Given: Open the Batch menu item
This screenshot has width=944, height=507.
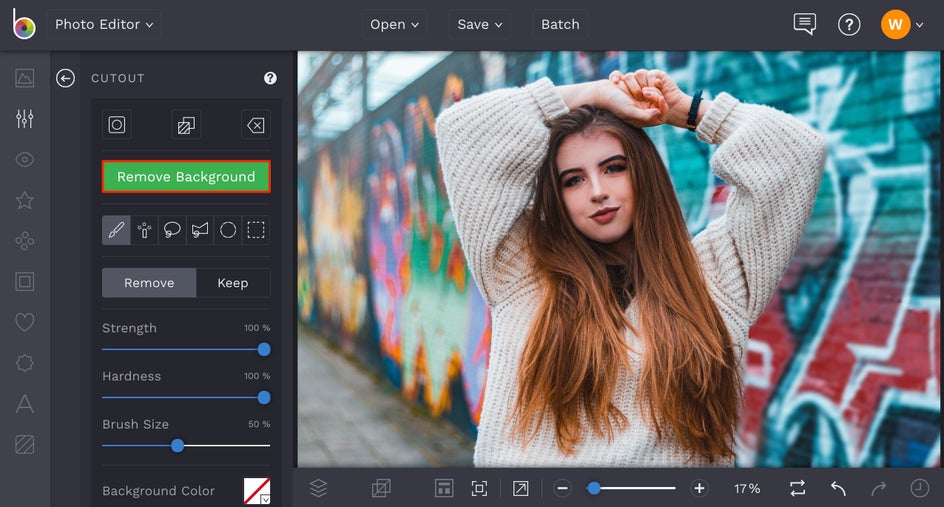Looking at the screenshot, I should [560, 24].
